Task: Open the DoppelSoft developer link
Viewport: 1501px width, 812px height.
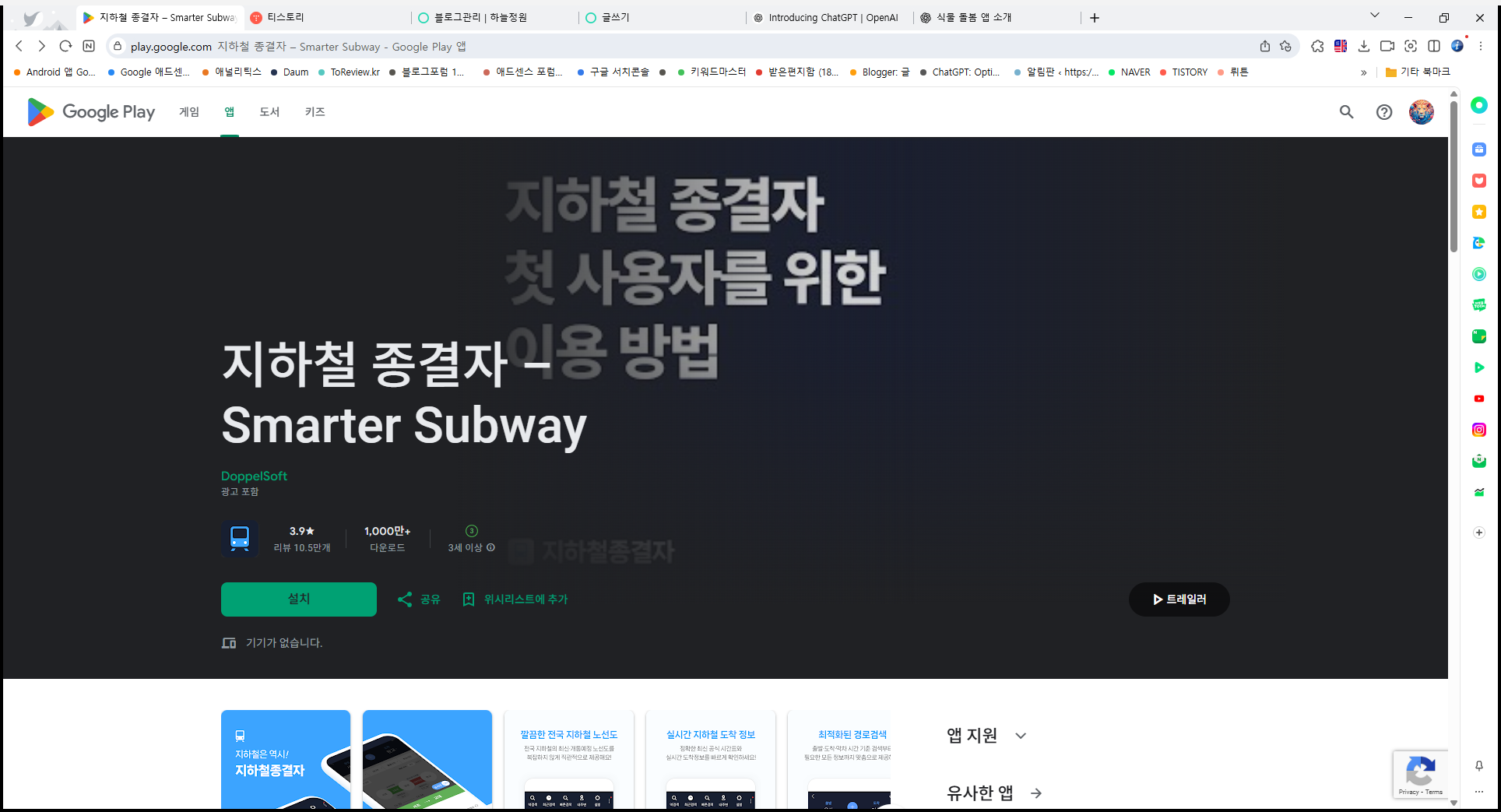Action: (x=254, y=476)
